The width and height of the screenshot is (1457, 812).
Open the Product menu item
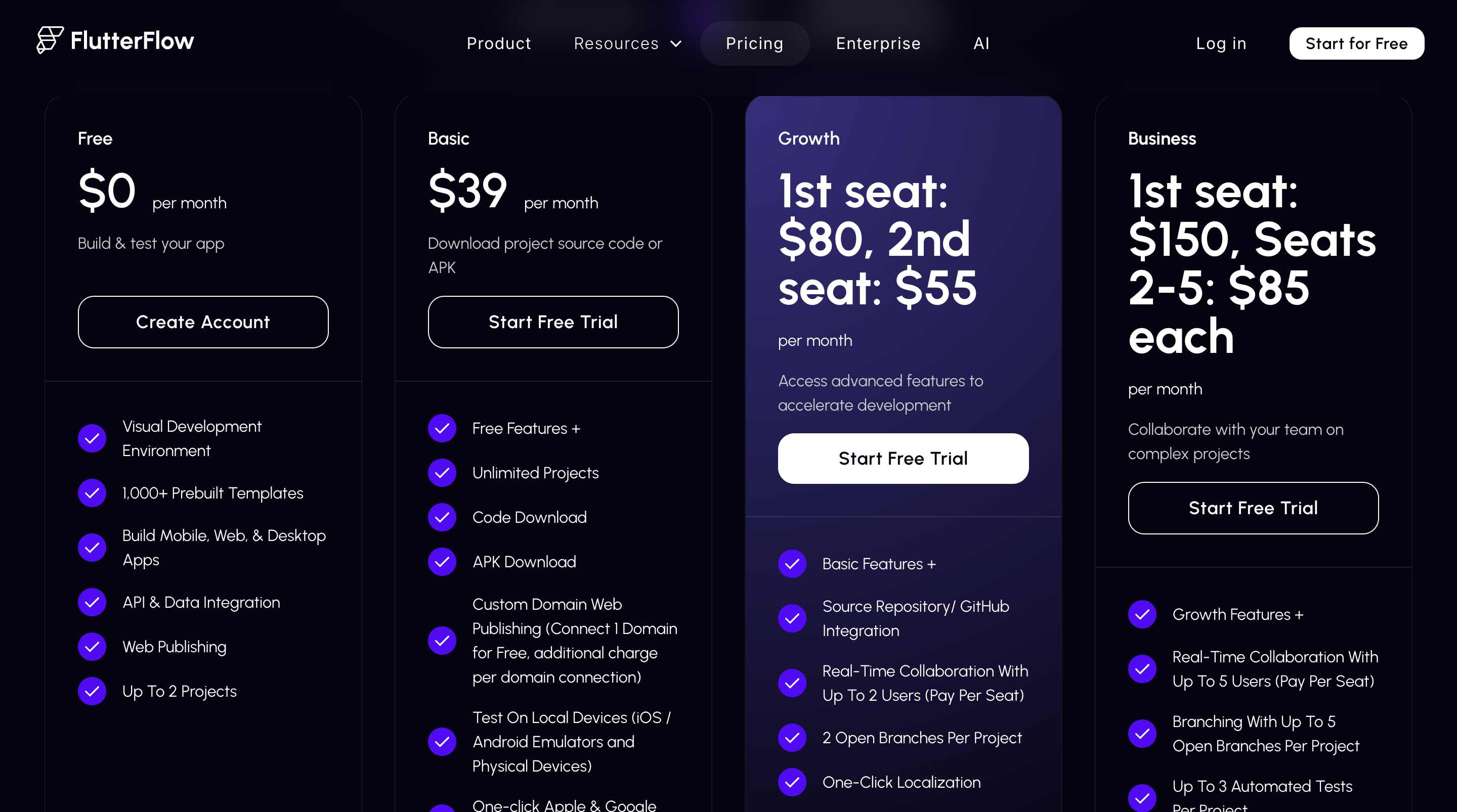tap(498, 43)
